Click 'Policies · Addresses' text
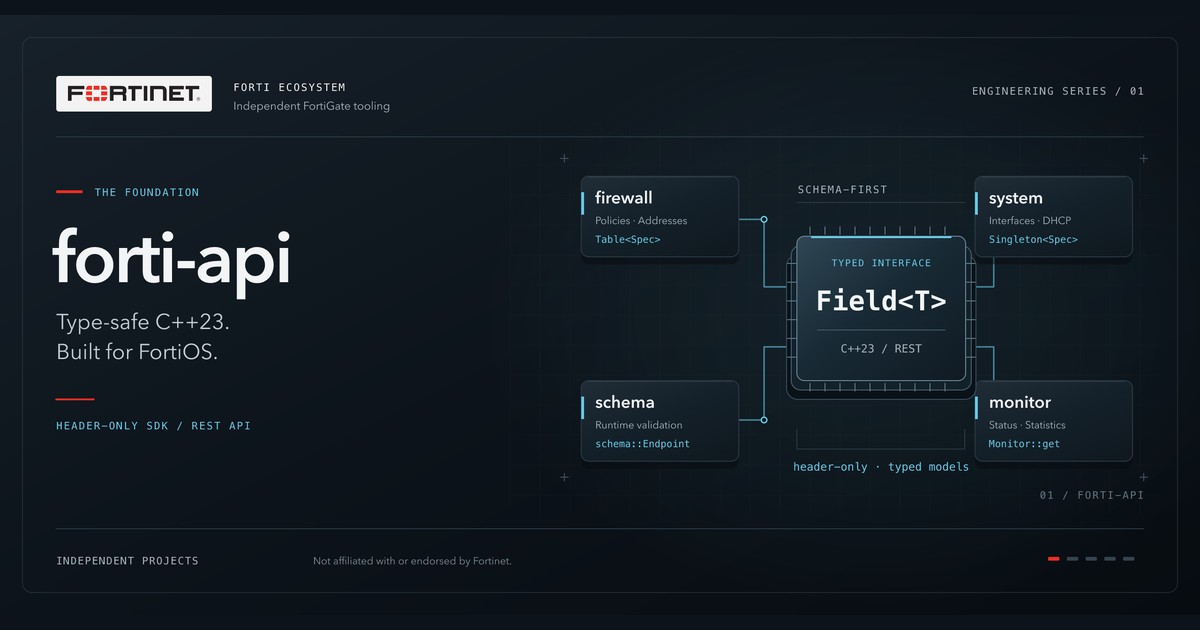 tap(641, 221)
